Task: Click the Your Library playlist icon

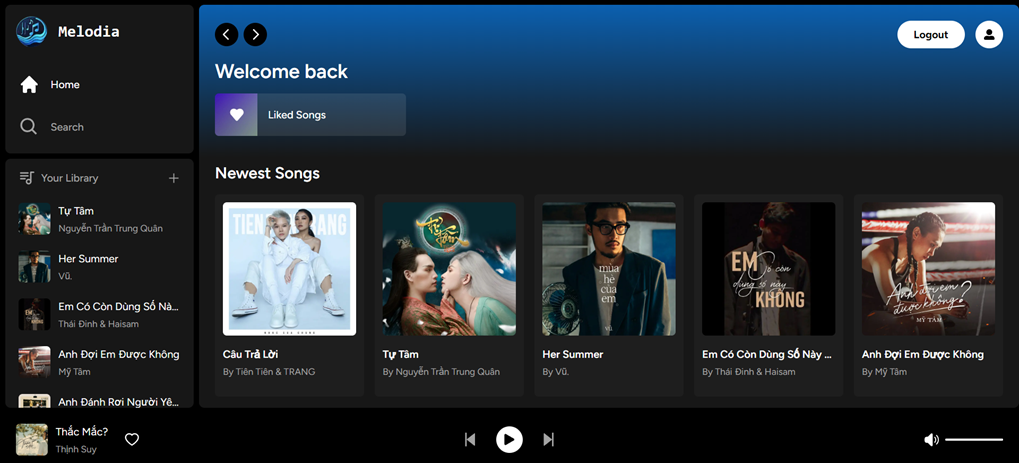Action: point(27,178)
